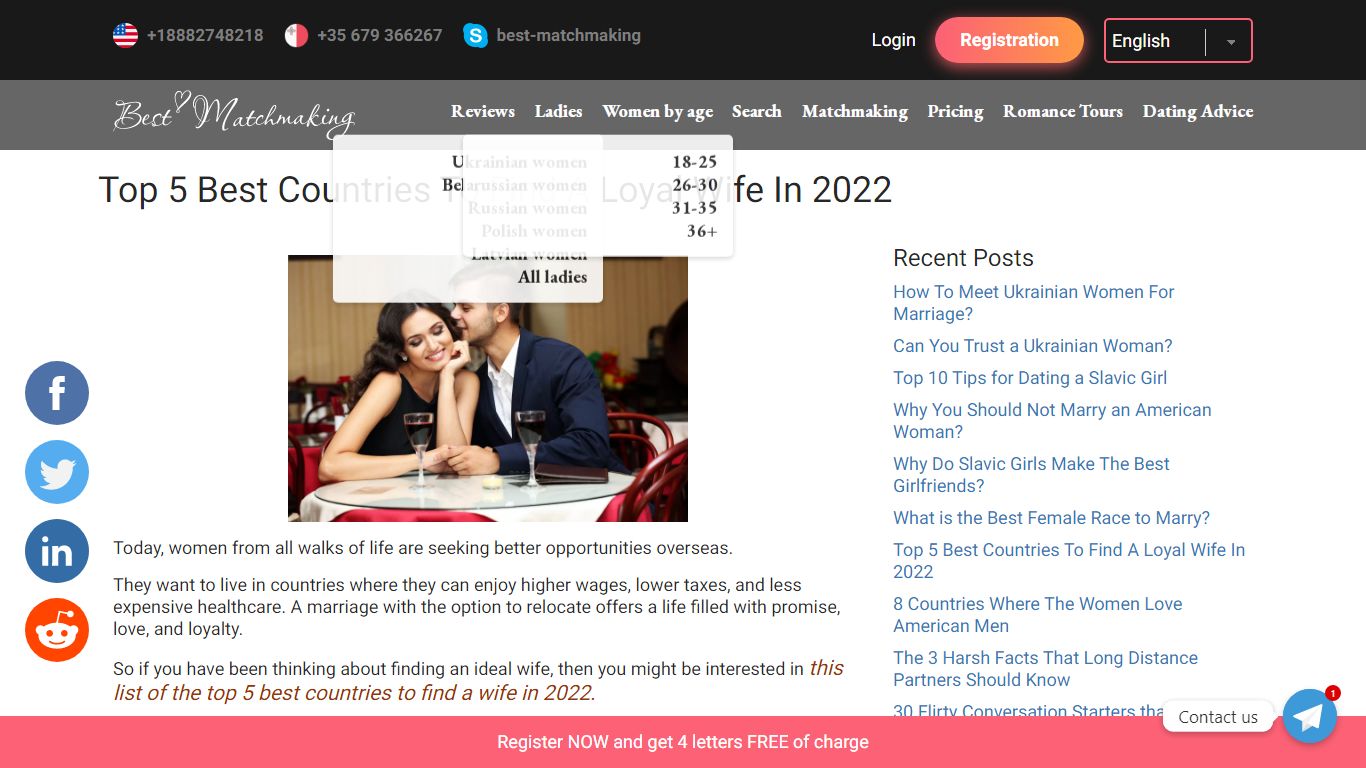Viewport: 1366px width, 768px height.
Task: Select Ukrainian women submenu entry
Action: [x=519, y=162]
